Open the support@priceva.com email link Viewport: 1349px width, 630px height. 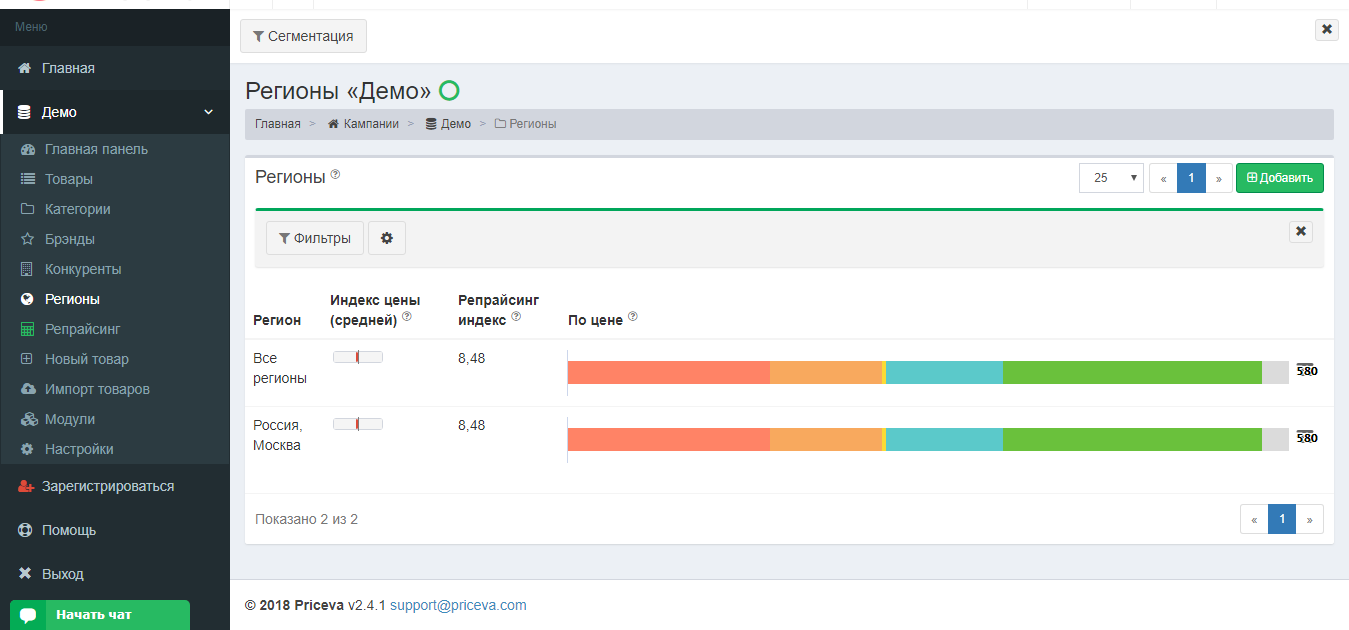(458, 605)
